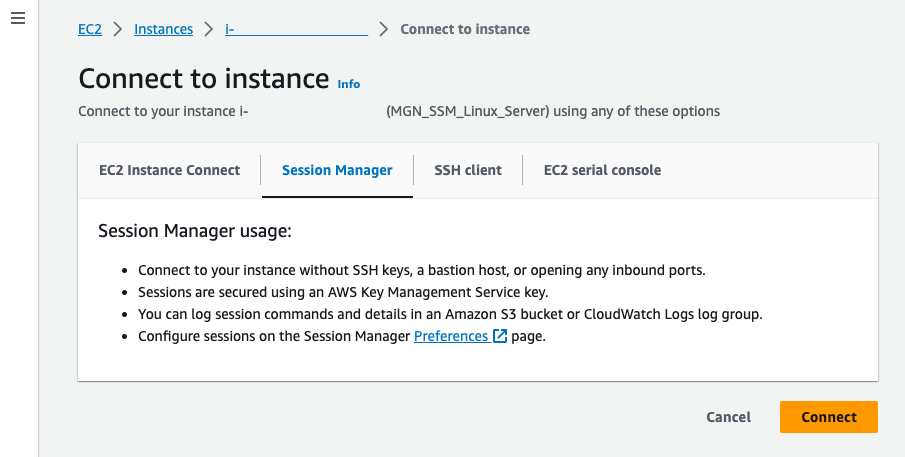This screenshot has height=457, width=905.
Task: Click the MGN_SSM_Linux_Server instance name text
Action: [468, 111]
